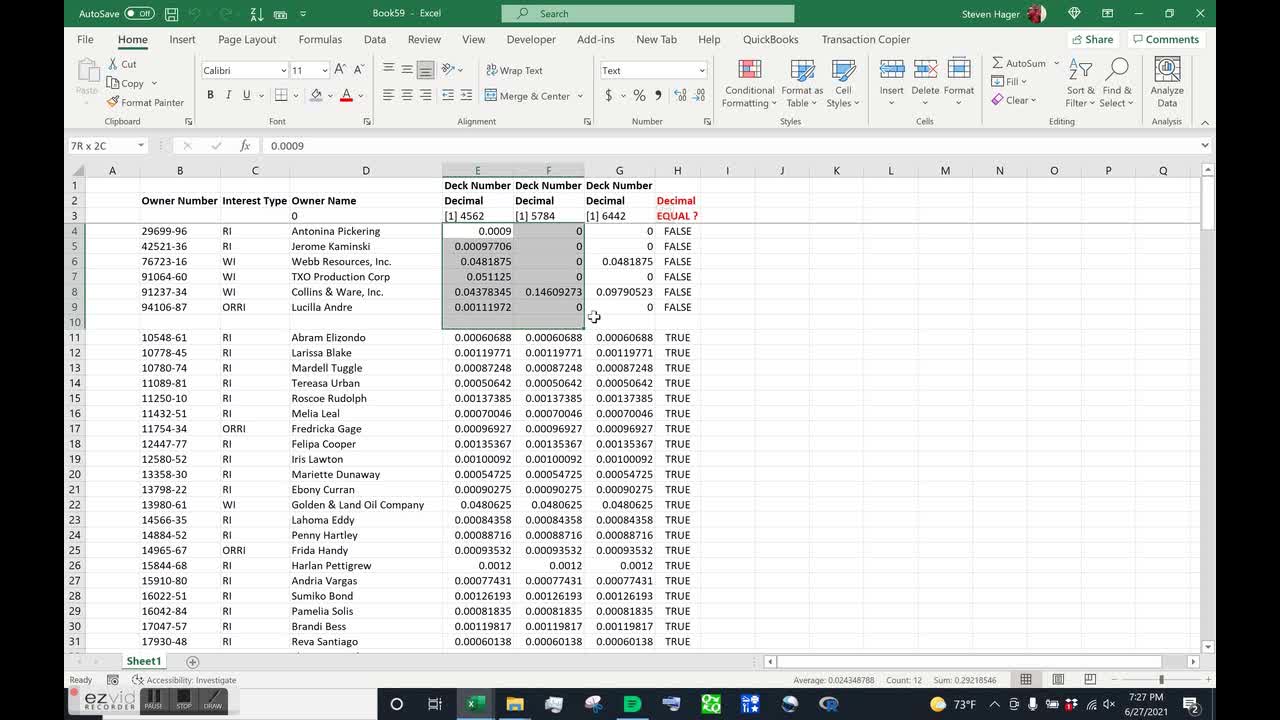Image resolution: width=1280 pixels, height=720 pixels.
Task: Open fill color dropdown arrow
Action: click(329, 96)
